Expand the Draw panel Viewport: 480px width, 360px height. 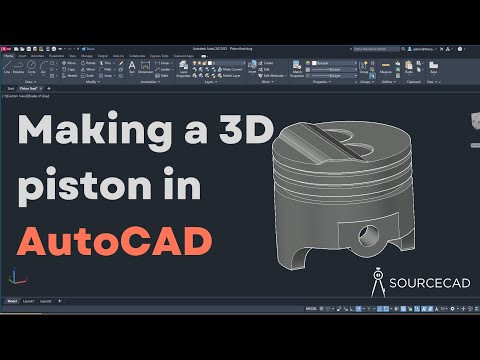click(31, 82)
